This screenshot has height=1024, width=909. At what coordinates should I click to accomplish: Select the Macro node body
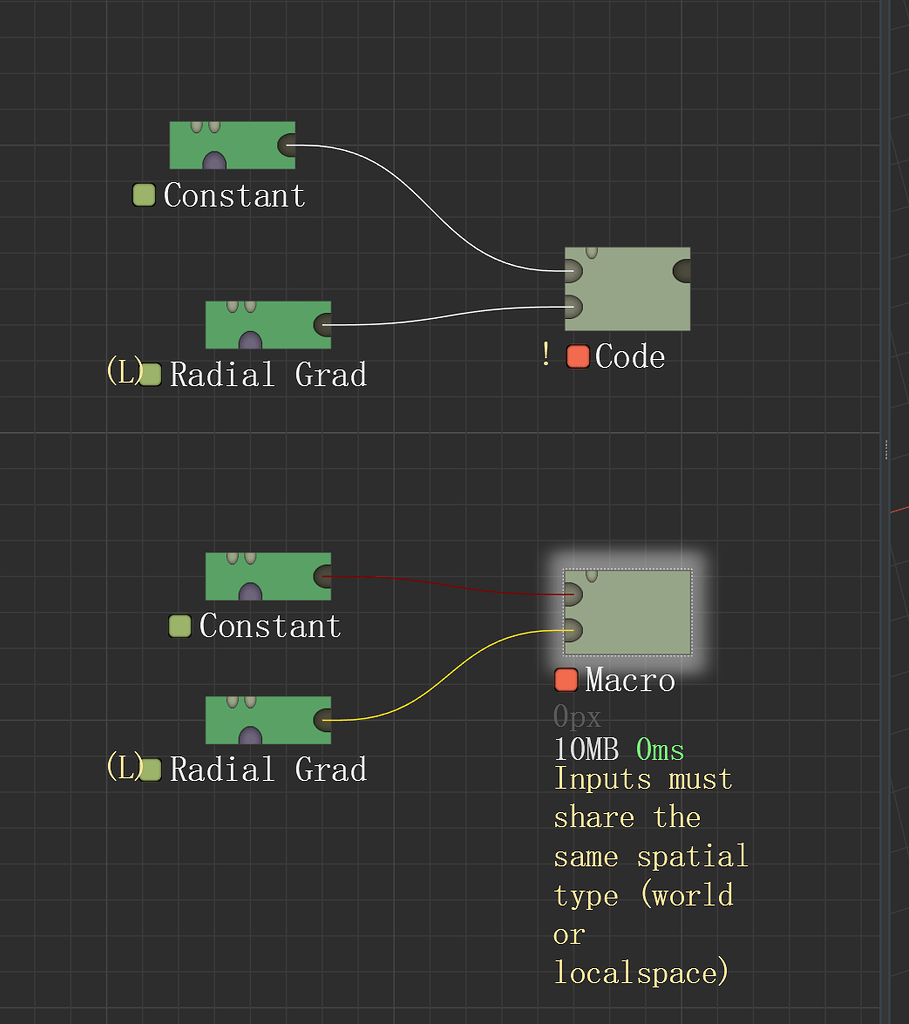[x=628, y=612]
